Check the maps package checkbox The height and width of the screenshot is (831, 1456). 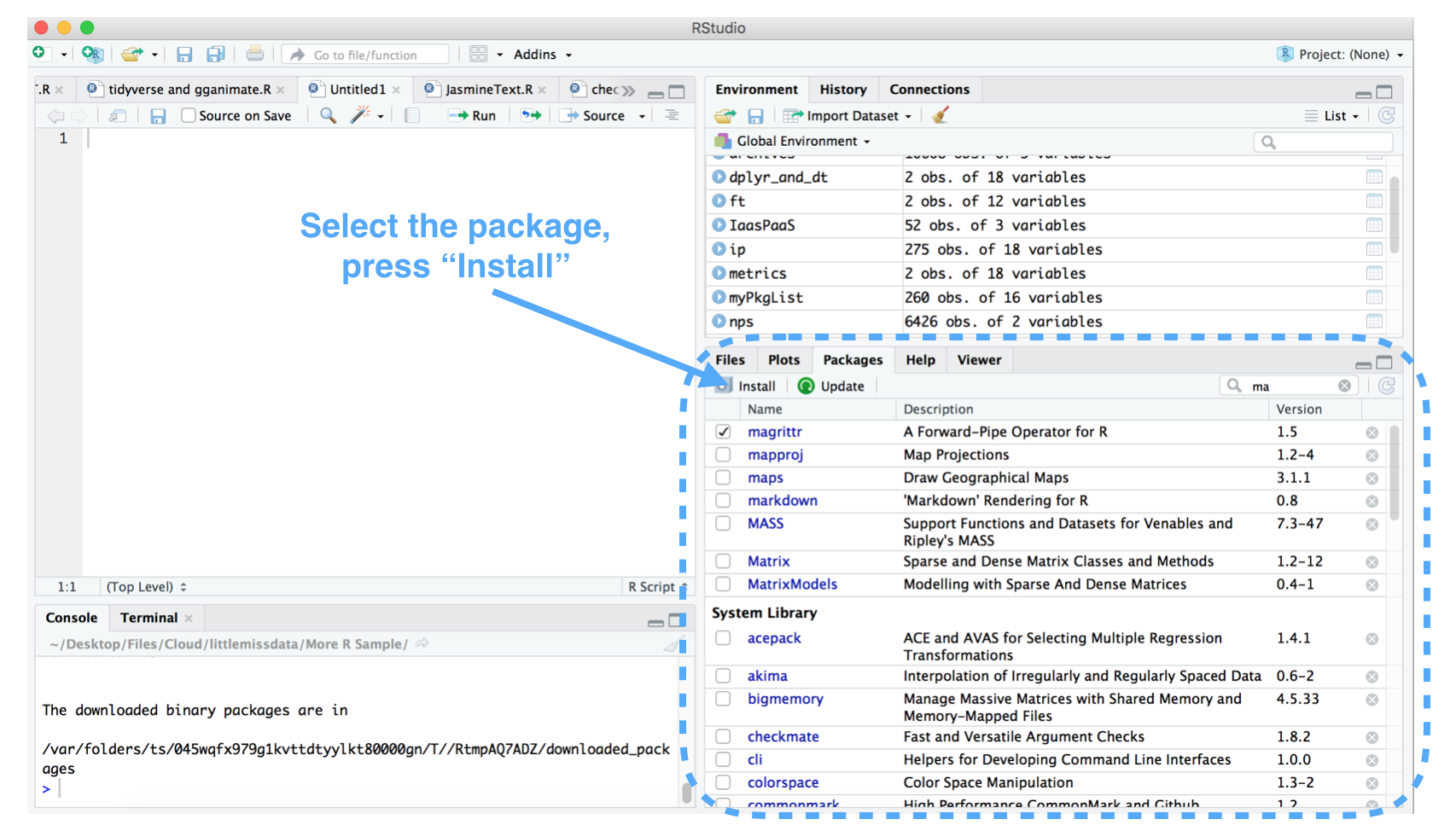(x=723, y=478)
